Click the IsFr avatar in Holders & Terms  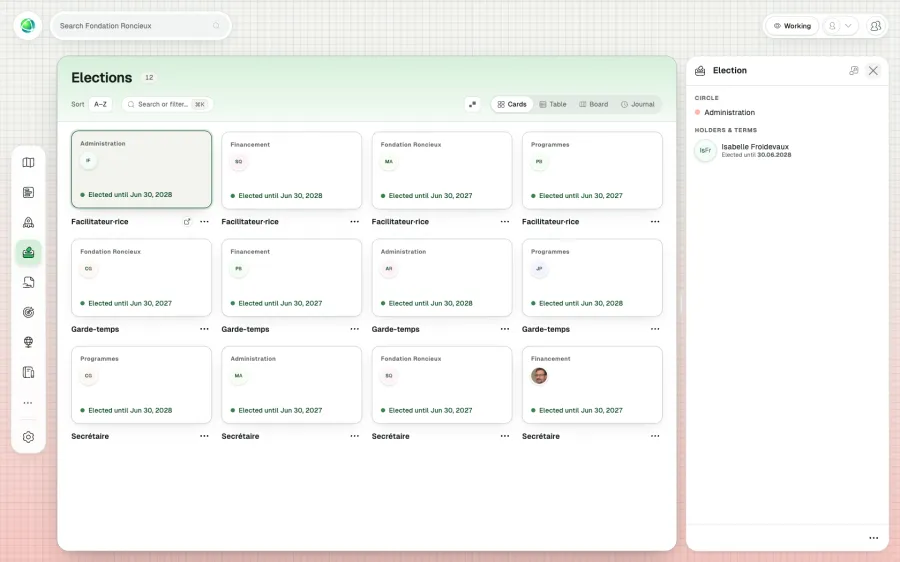point(705,150)
